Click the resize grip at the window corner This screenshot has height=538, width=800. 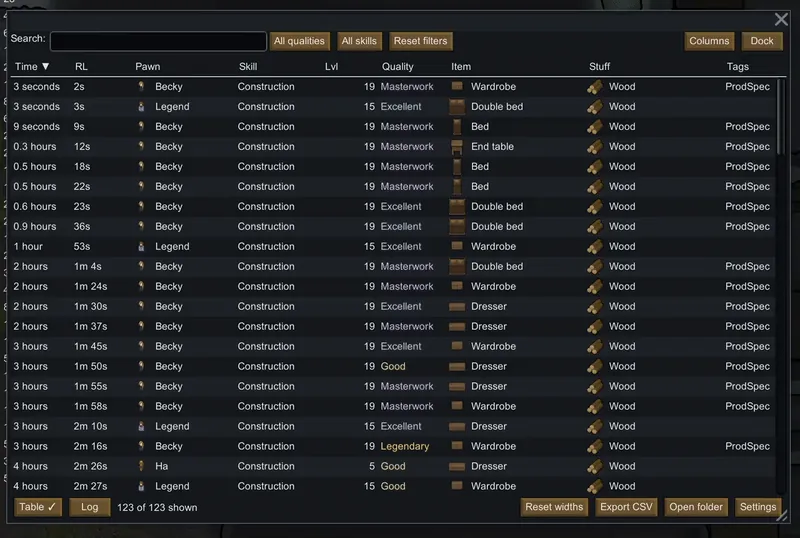tap(782, 517)
